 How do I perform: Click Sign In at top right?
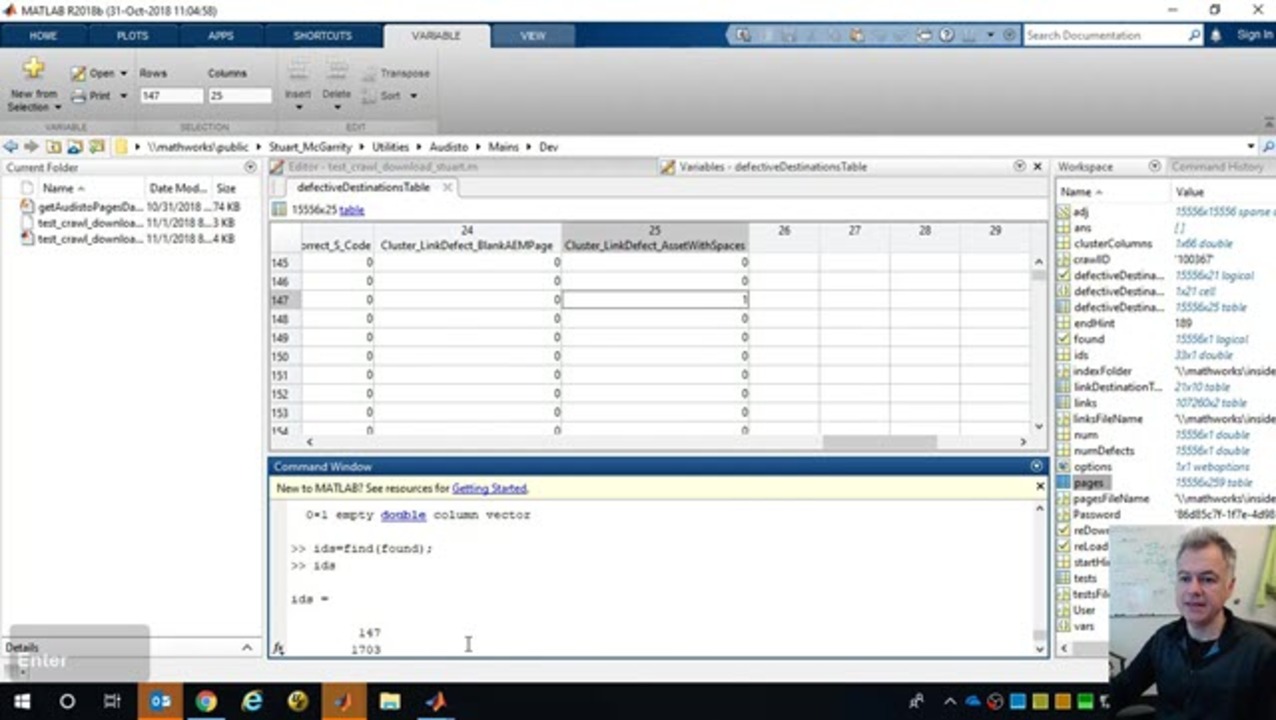pyautogui.click(x=1254, y=35)
